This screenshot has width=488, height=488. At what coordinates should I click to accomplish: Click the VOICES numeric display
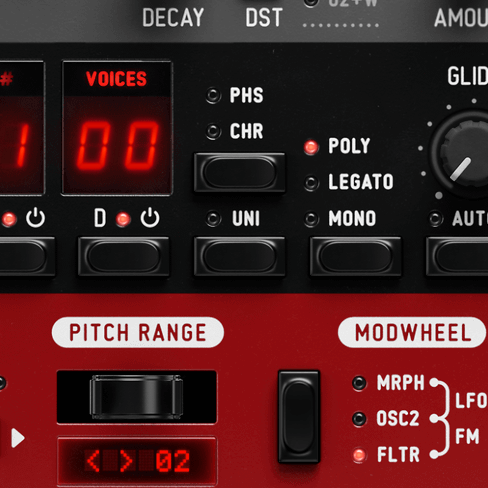tap(117, 146)
